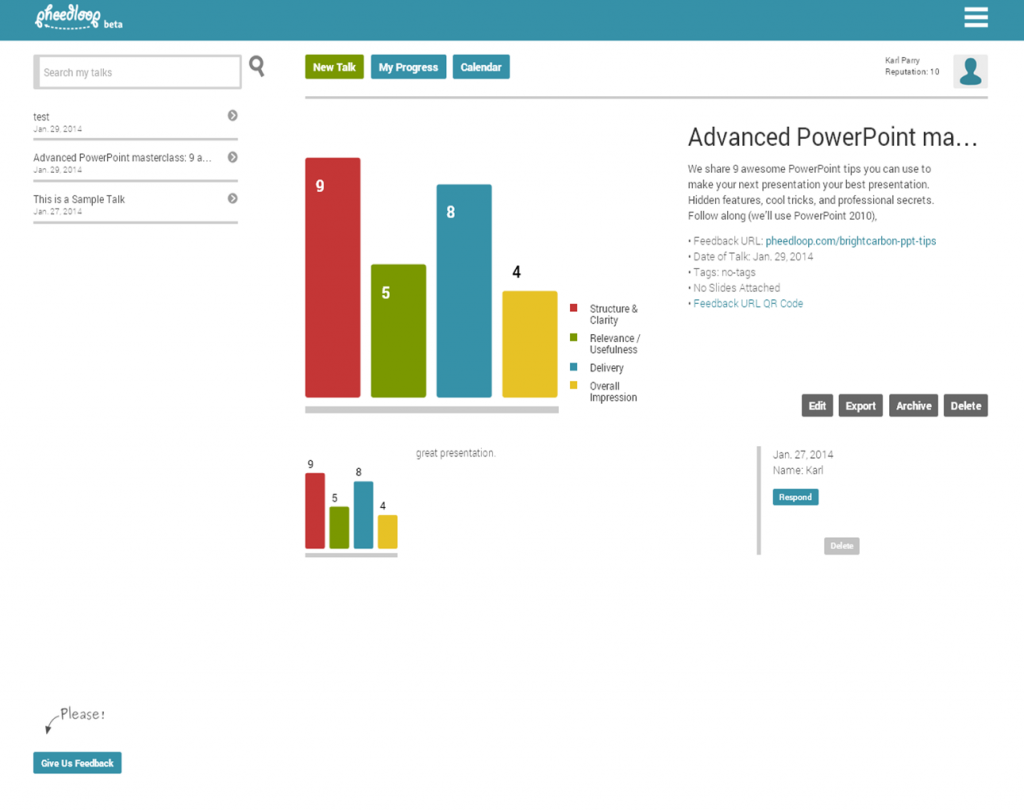Viewport: 1024px width, 811px height.
Task: Click the user profile avatar icon
Action: (x=970, y=72)
